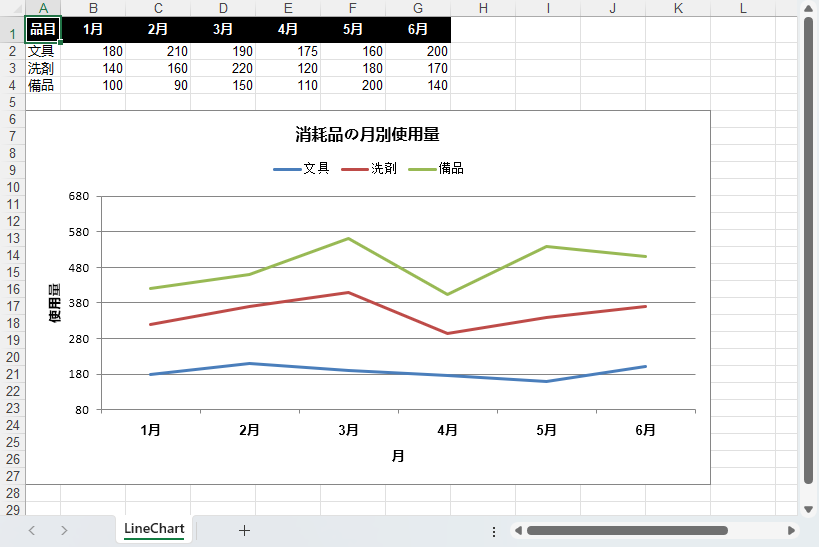Image resolution: width=819 pixels, height=547 pixels.
Task: Select the cell containing 175
Action: pyautogui.click(x=288, y=51)
